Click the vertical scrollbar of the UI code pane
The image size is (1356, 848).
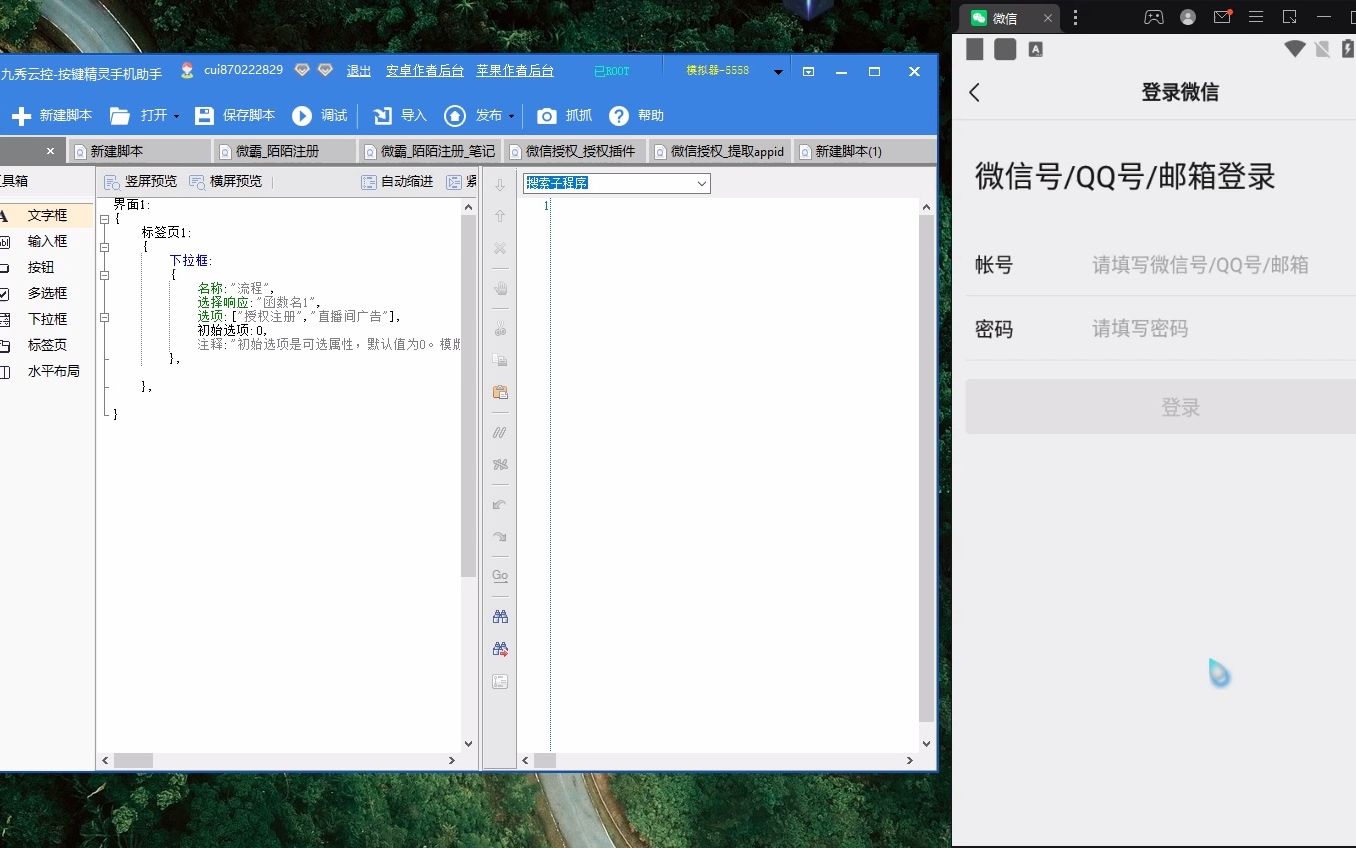click(x=468, y=395)
